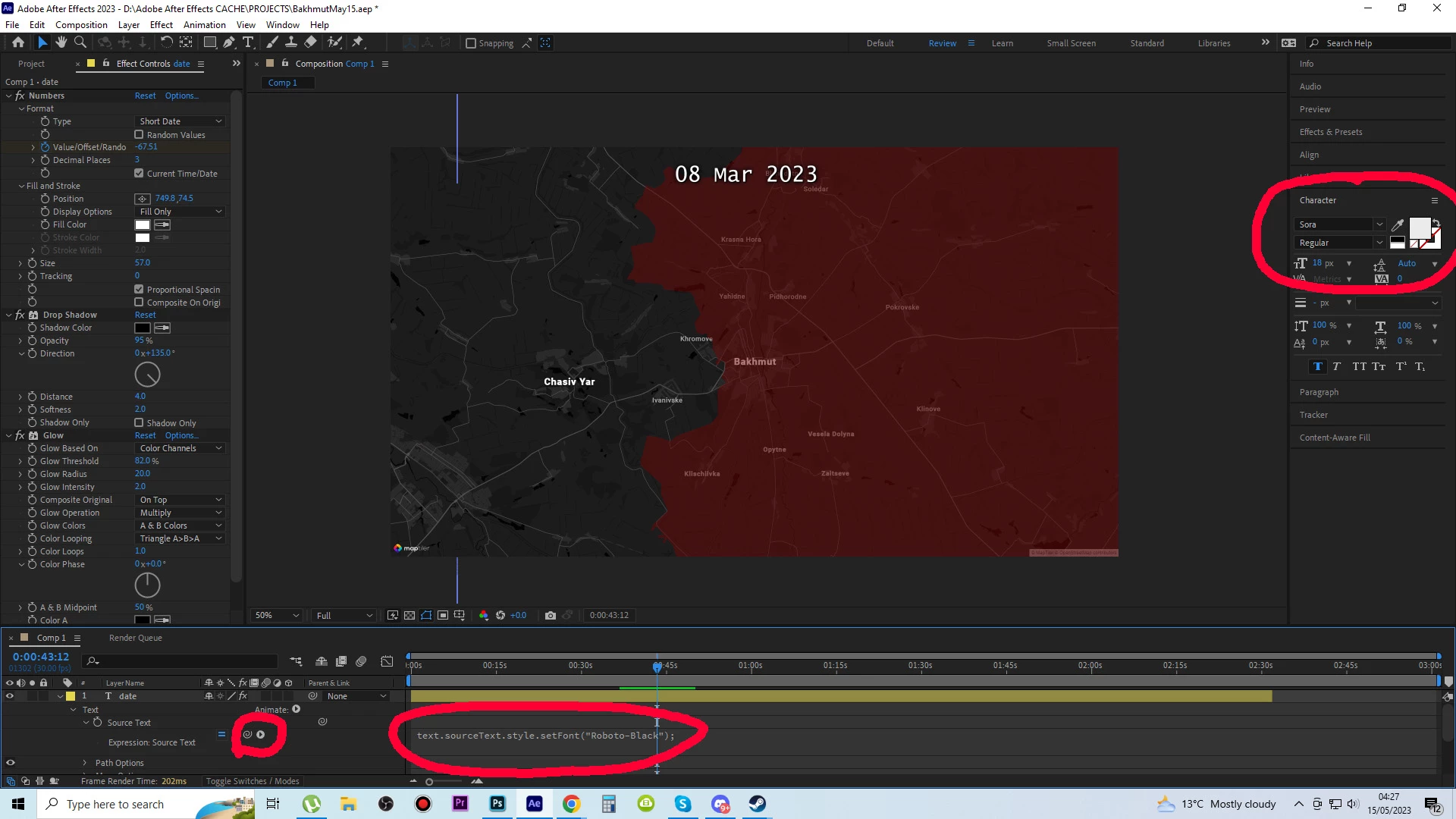Select the Pen tool

[x=228, y=42]
